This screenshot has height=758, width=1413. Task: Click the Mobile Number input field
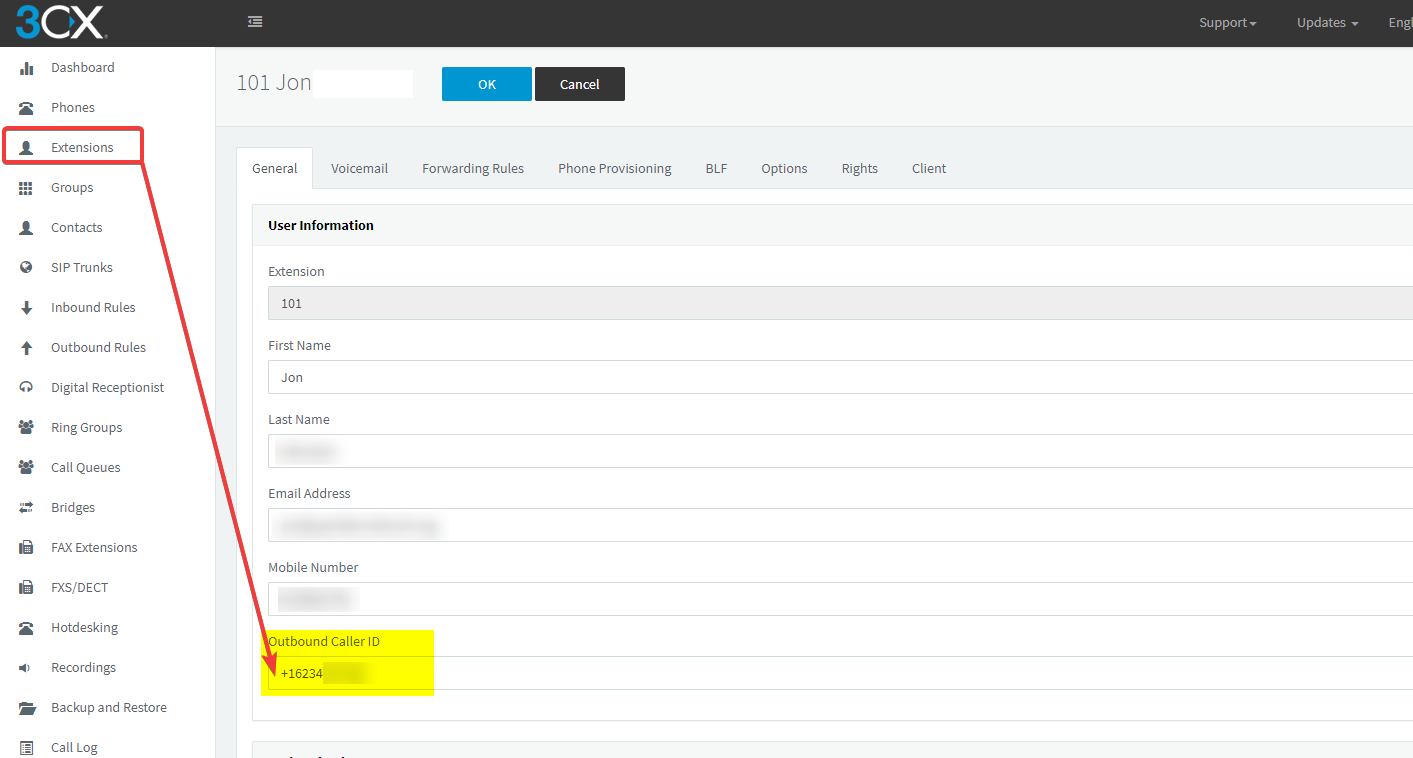pos(840,599)
